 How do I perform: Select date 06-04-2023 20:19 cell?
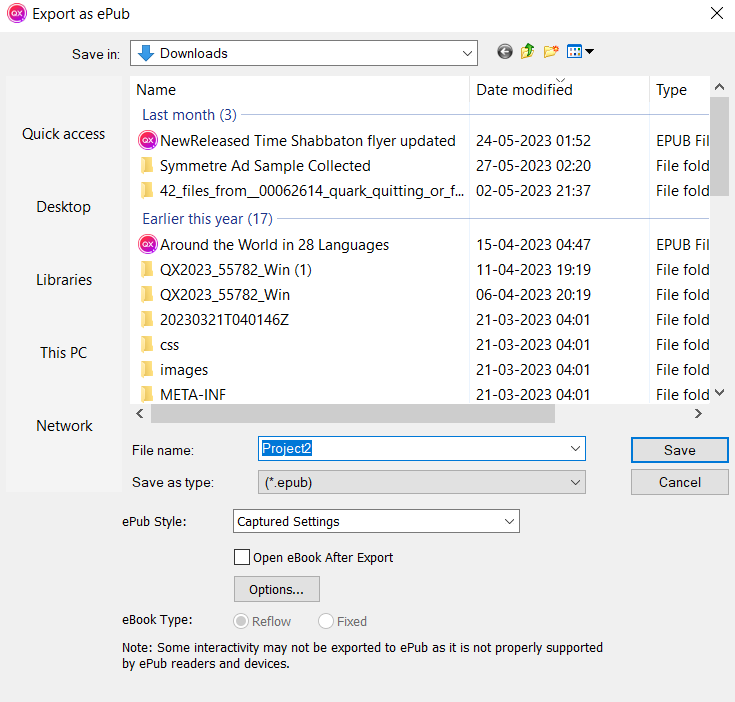pyautogui.click(x=533, y=295)
